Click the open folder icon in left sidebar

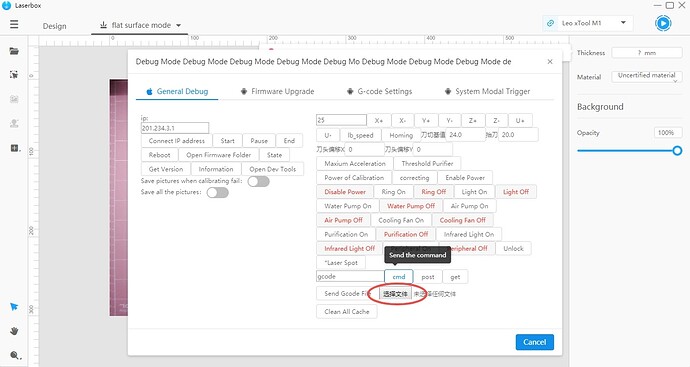14,51
